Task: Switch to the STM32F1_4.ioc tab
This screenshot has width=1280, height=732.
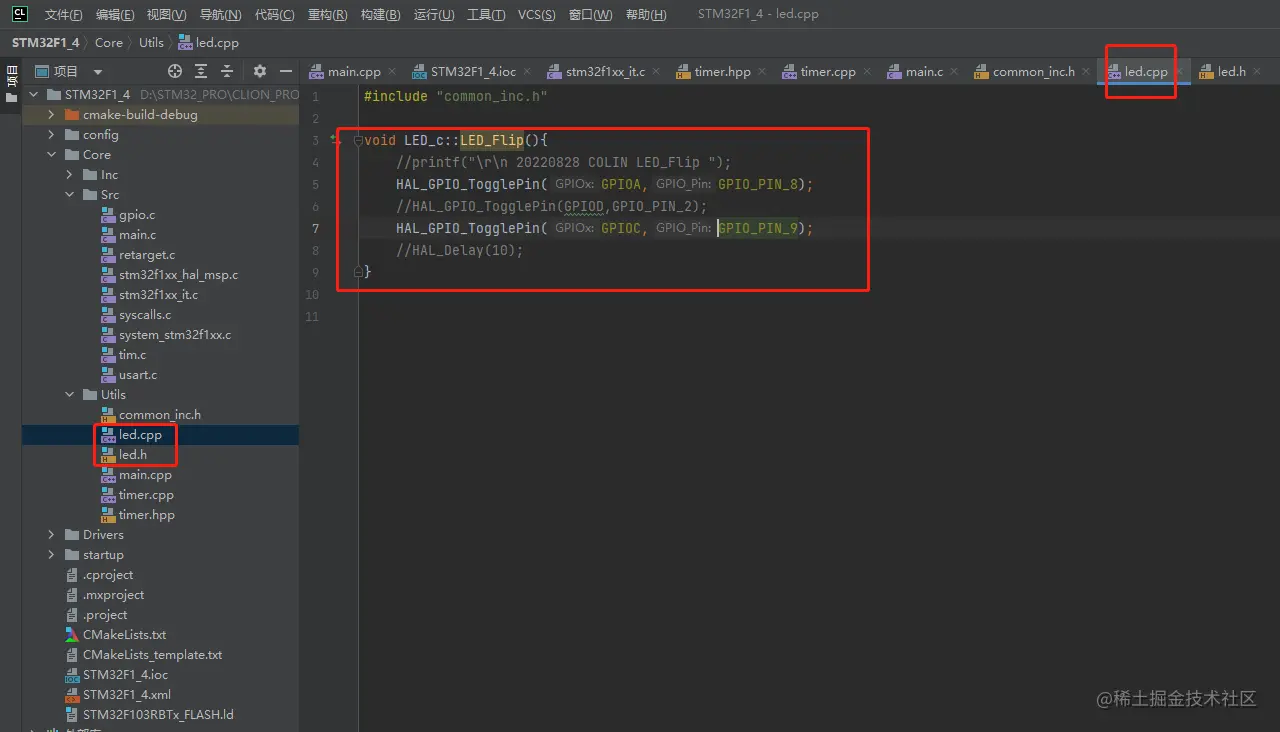Action: coord(473,72)
